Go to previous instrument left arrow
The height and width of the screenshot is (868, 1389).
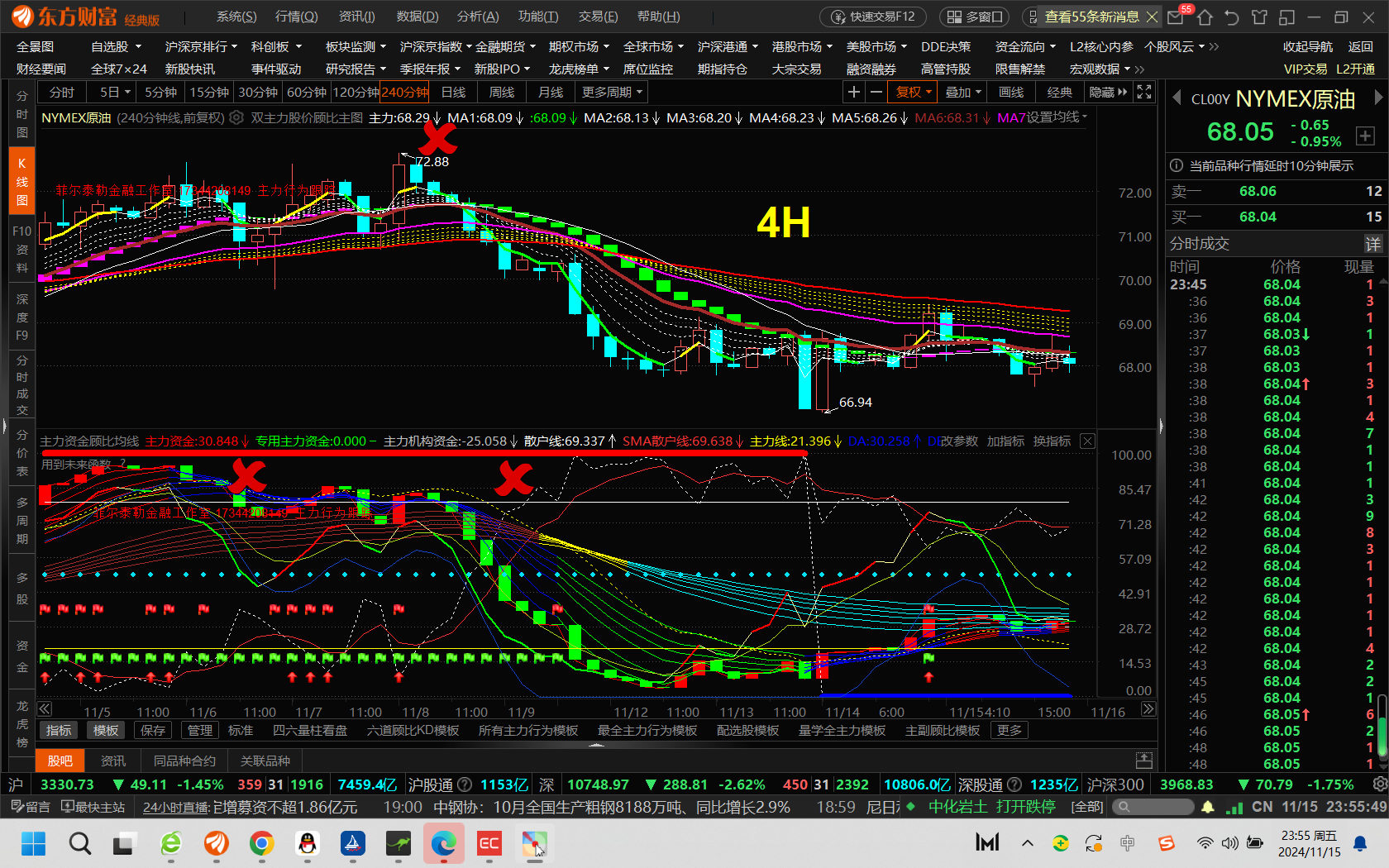pyautogui.click(x=1176, y=98)
